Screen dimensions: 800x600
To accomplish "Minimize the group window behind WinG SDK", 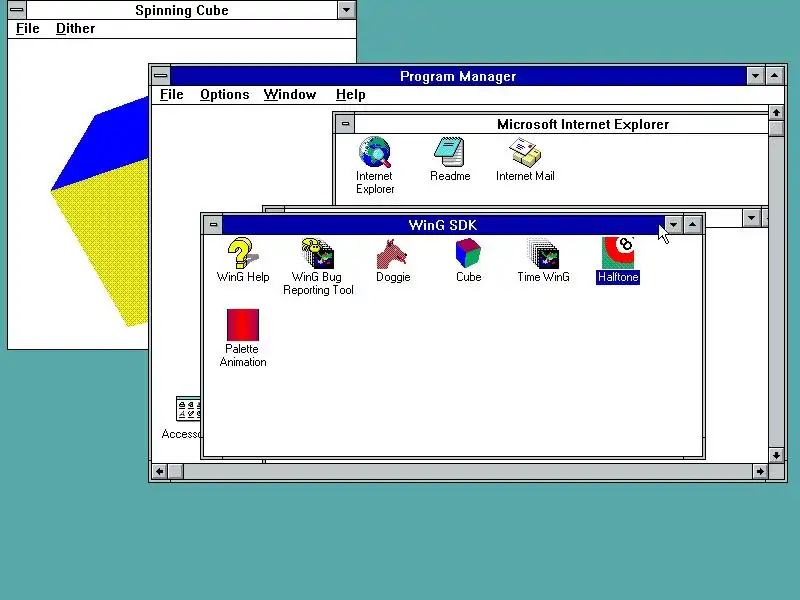I will (x=751, y=218).
